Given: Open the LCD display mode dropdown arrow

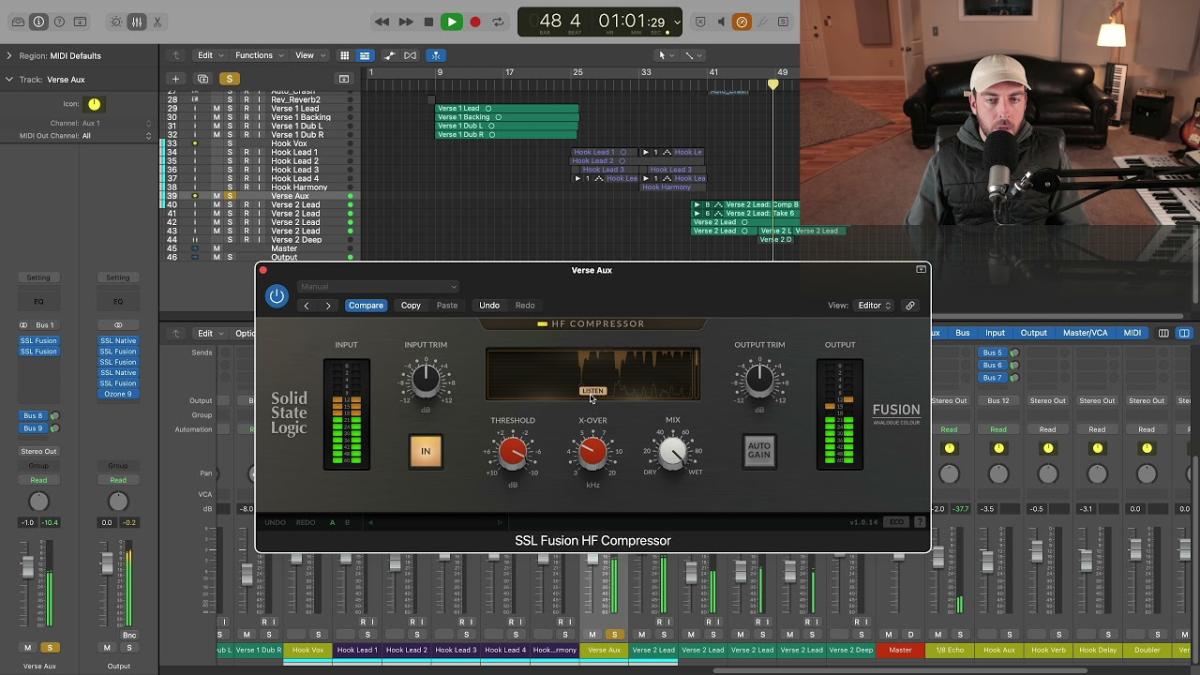Looking at the screenshot, I should tap(677, 21).
